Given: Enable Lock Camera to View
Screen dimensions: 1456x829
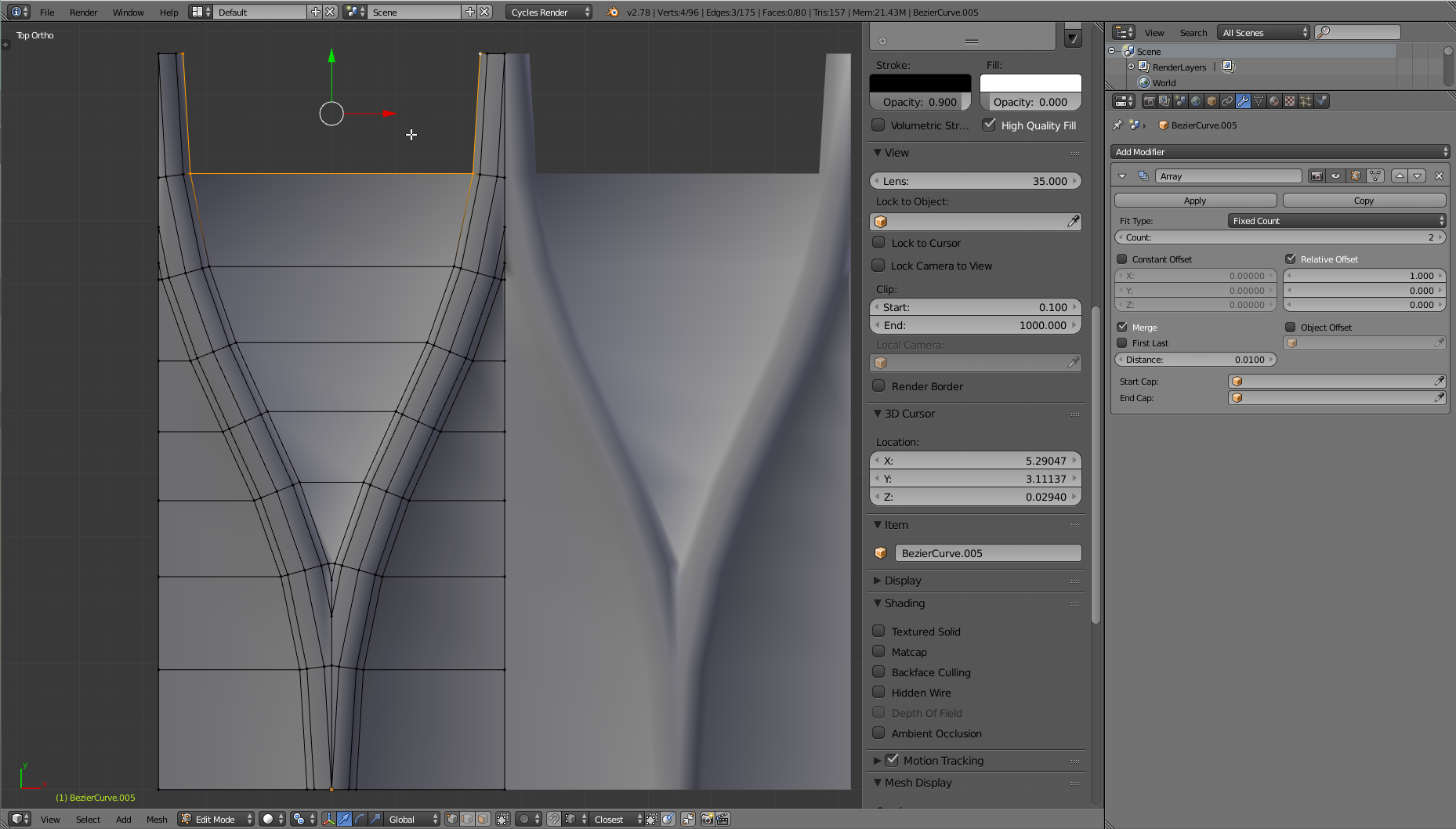Looking at the screenshot, I should (x=878, y=266).
